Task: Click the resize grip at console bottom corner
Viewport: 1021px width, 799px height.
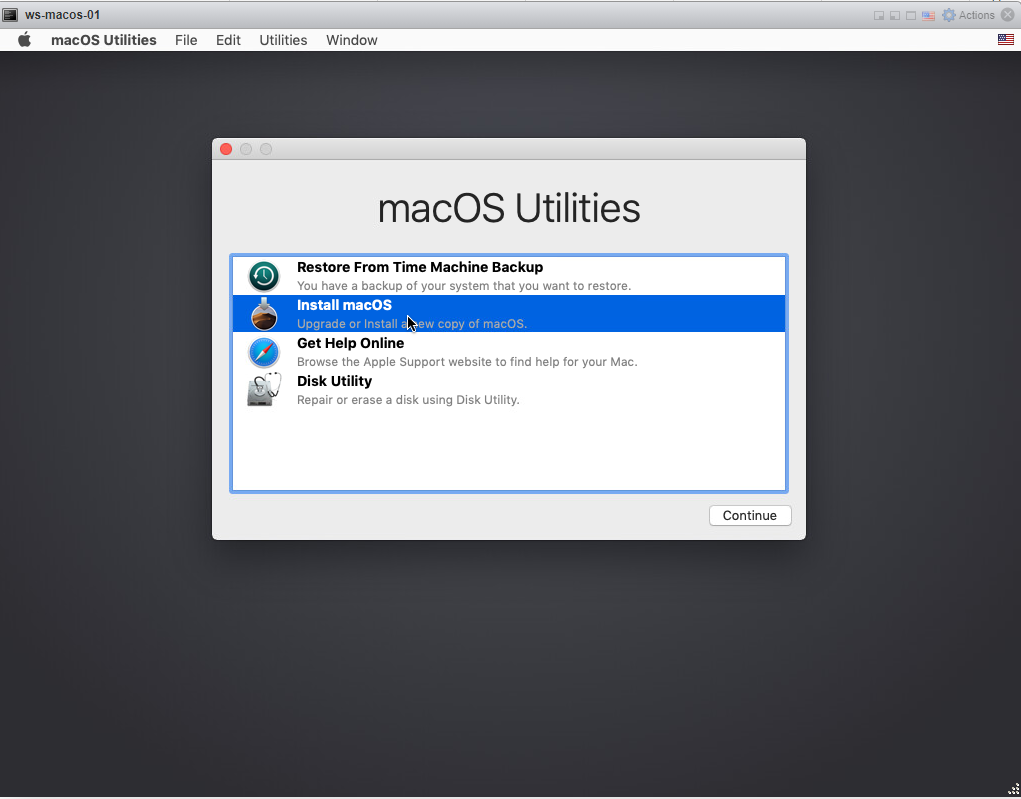Action: (1013, 790)
